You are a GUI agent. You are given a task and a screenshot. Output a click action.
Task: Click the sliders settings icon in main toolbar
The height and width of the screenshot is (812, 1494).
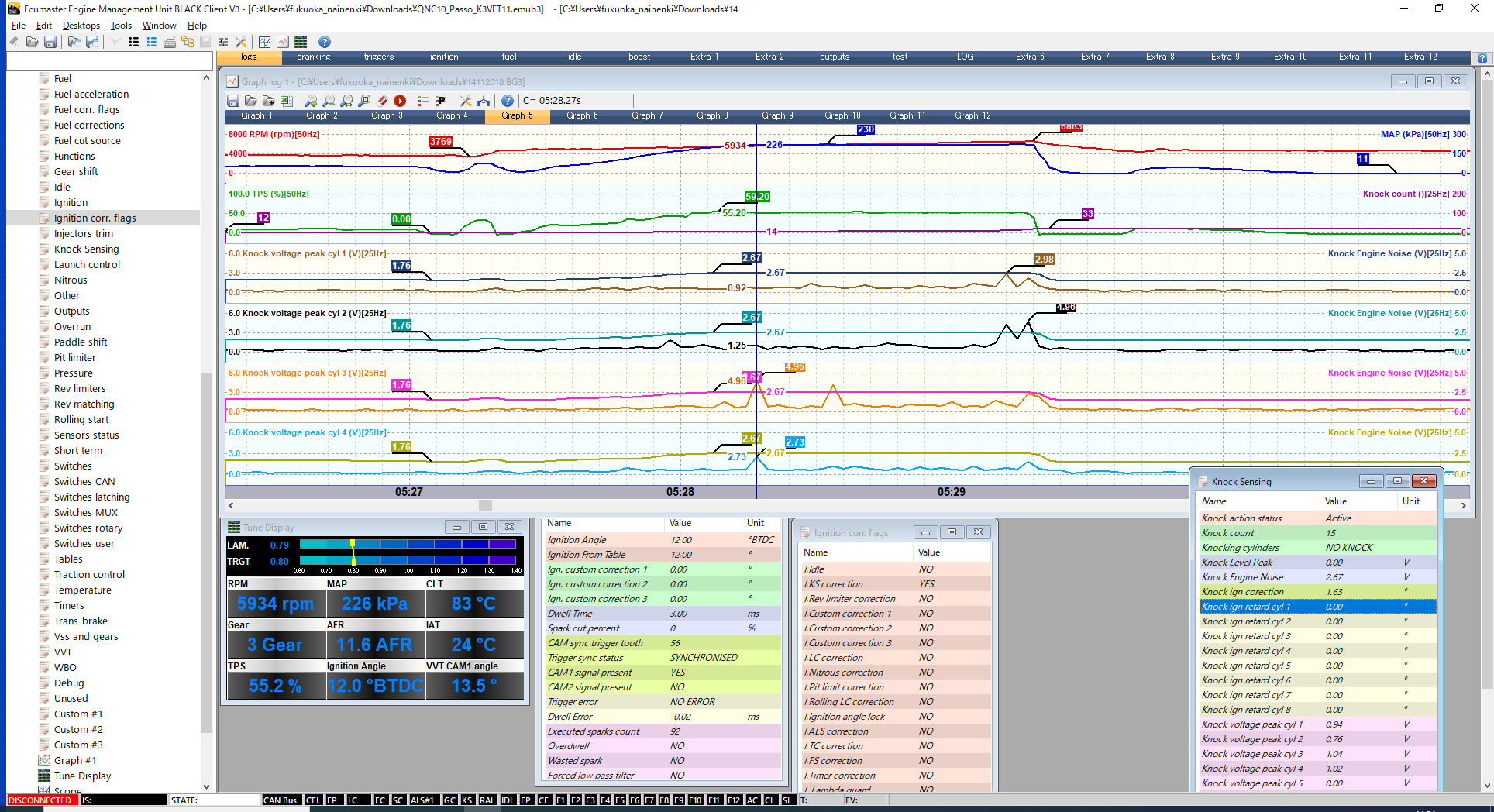223,42
